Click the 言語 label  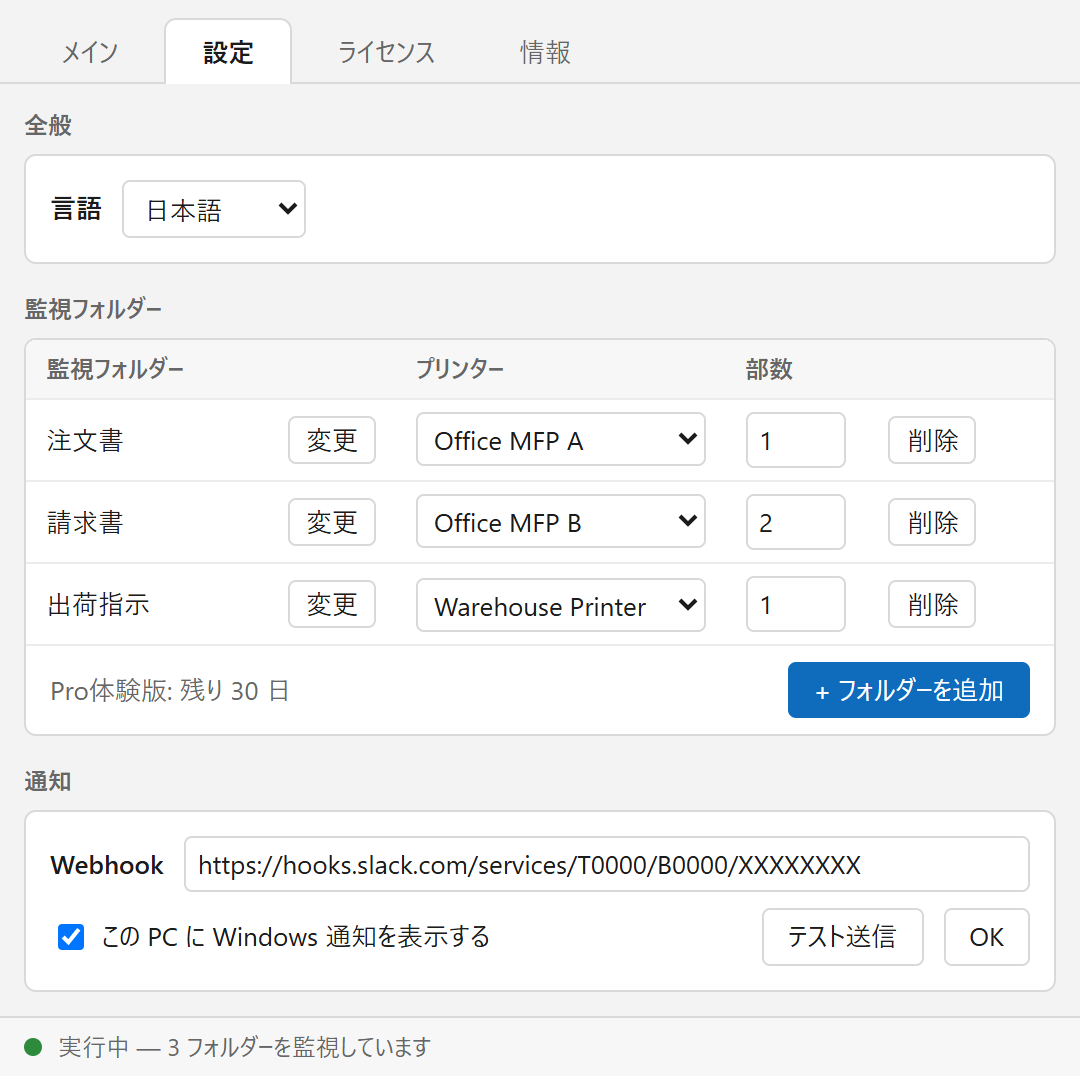76,209
